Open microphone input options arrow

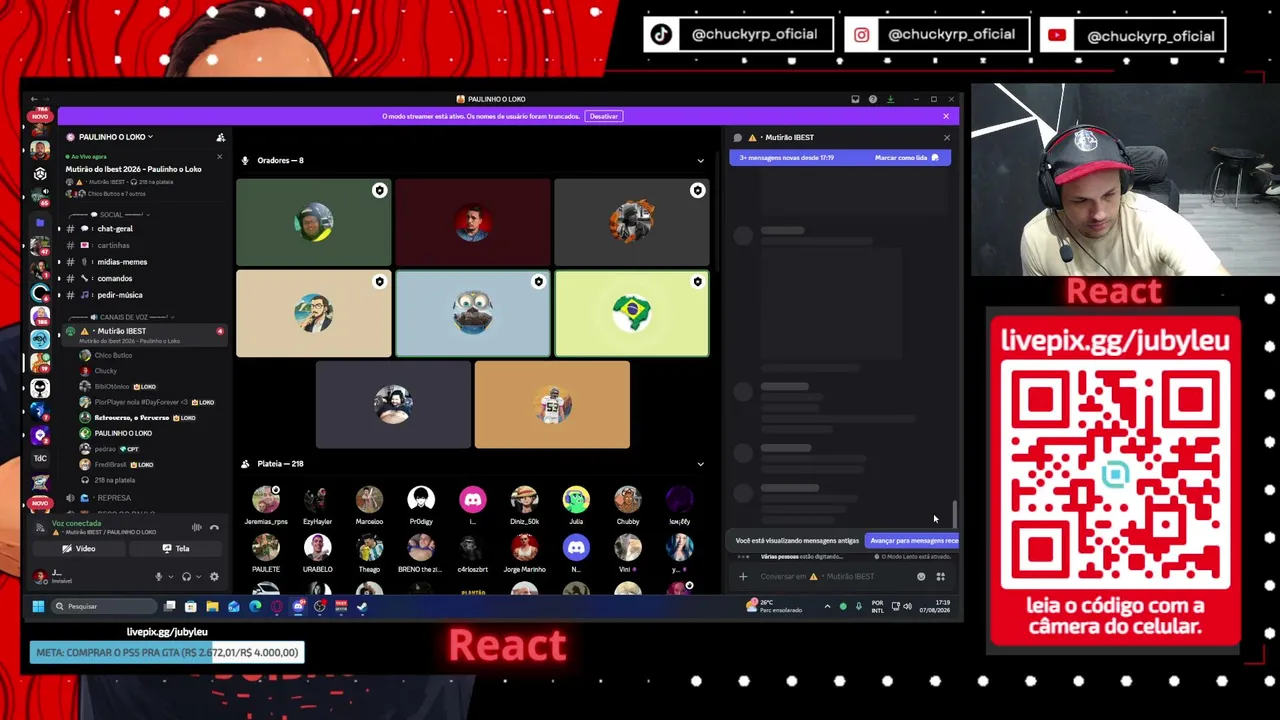pyautogui.click(x=170, y=577)
